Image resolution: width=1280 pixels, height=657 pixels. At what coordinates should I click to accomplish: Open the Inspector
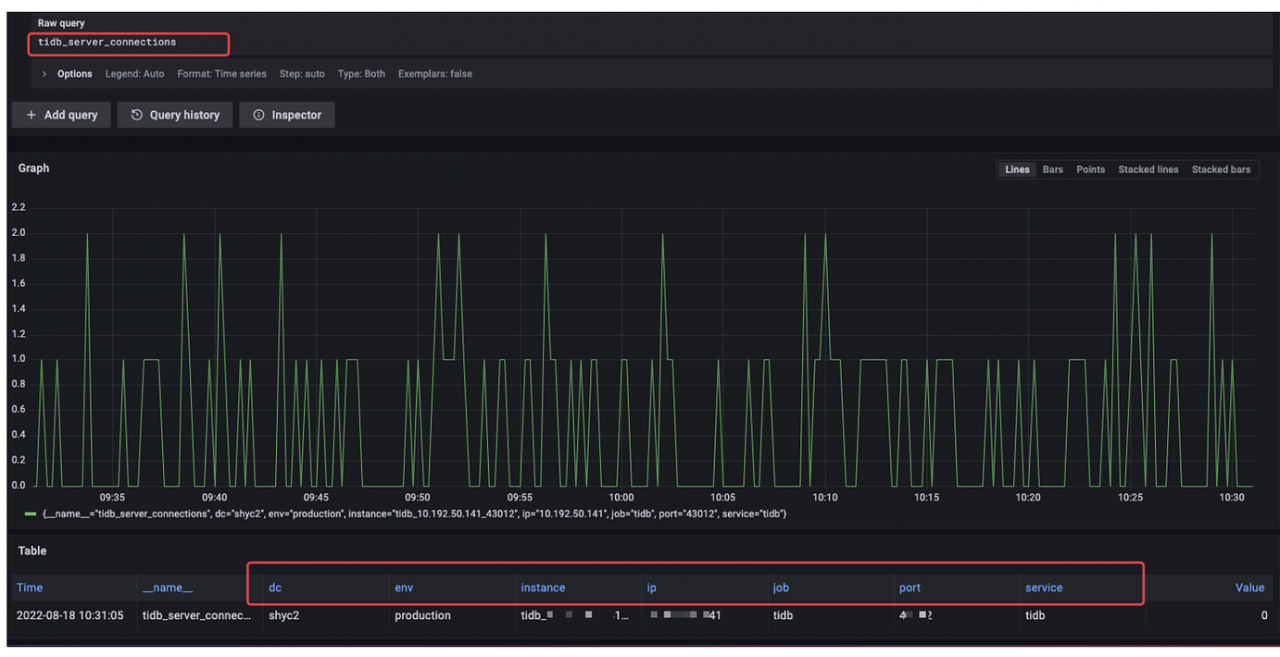(287, 115)
